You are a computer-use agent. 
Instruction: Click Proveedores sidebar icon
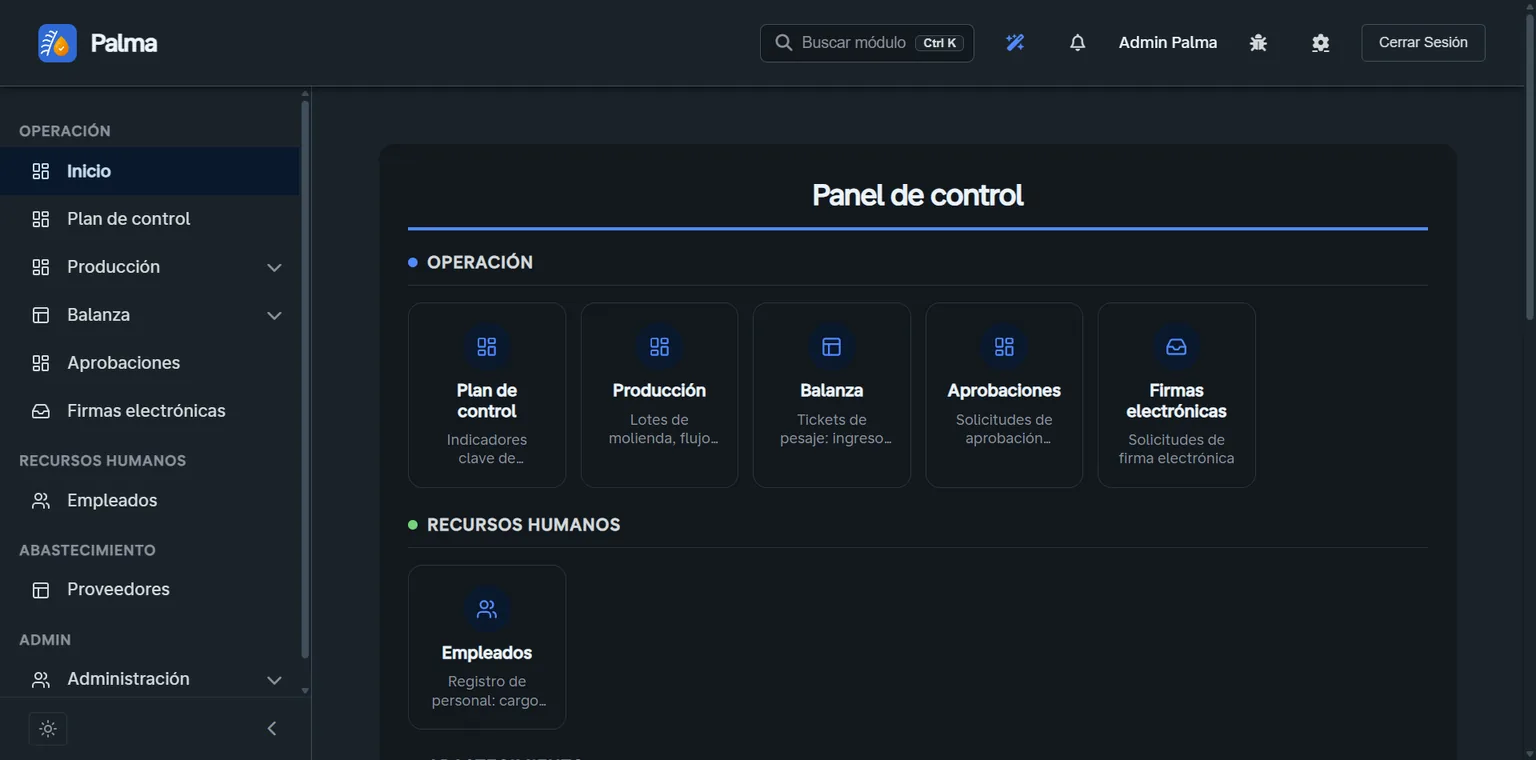point(41,590)
